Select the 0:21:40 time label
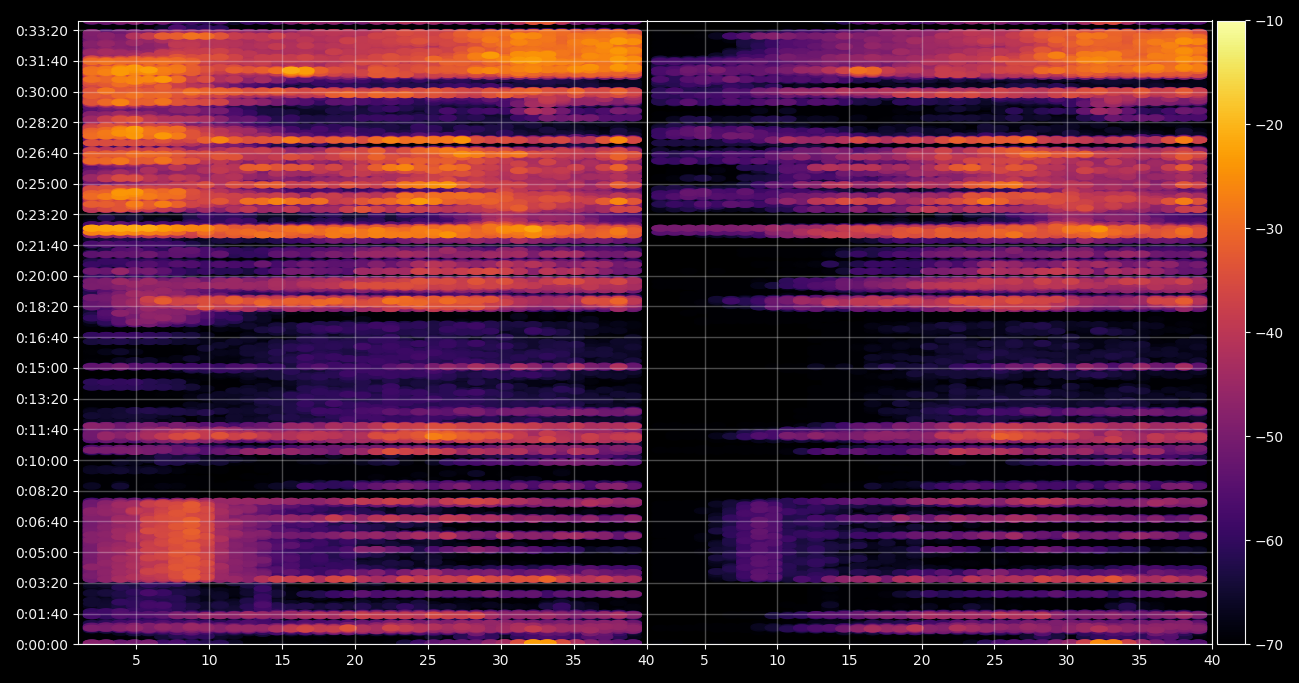Viewport: 1299px width, 683px height. tap(42, 246)
